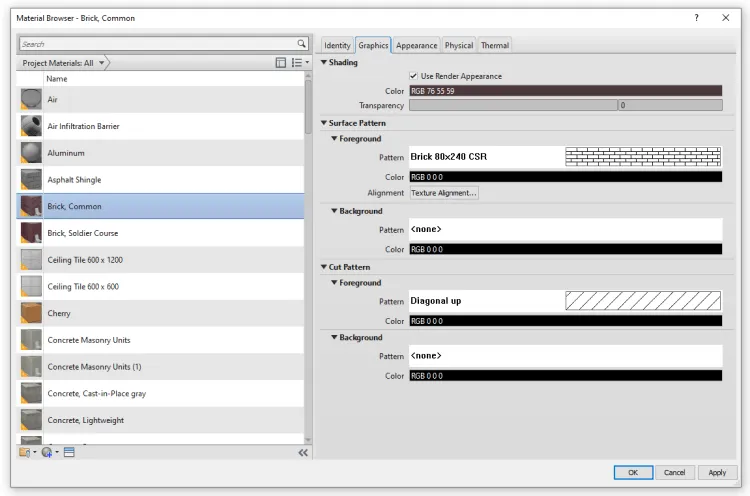
Task: Collapse the Surface Pattern Foreground group
Action: 334,139
